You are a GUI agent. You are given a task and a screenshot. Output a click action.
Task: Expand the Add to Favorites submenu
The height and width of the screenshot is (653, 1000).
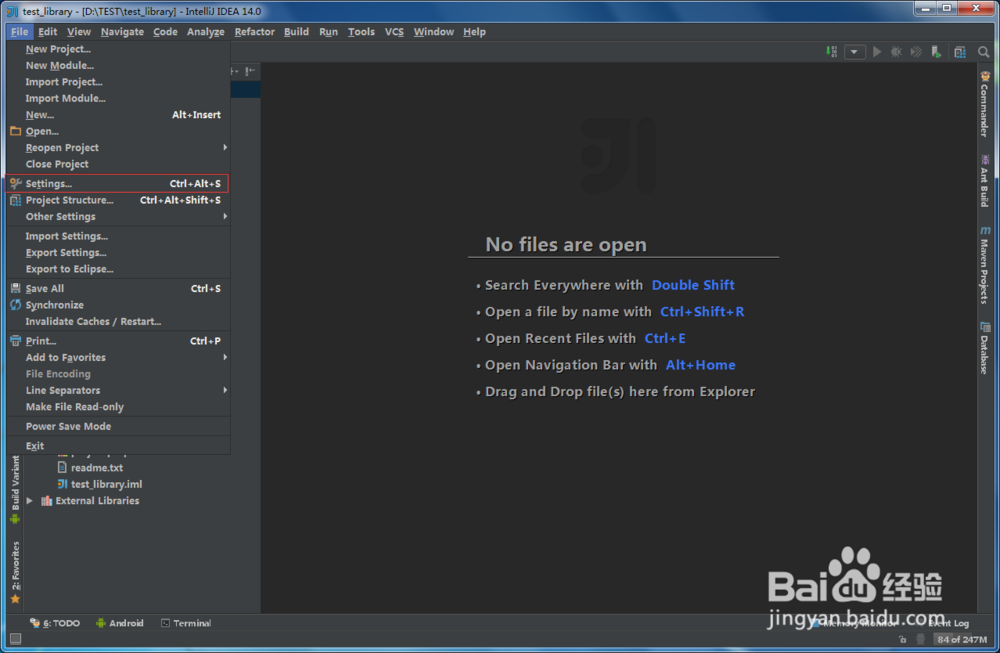(118, 358)
